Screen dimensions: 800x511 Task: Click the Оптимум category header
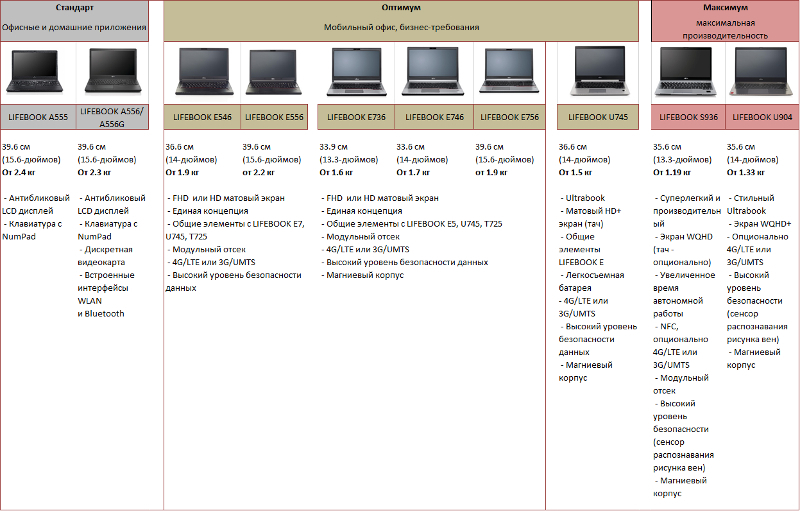pyautogui.click(x=401, y=8)
